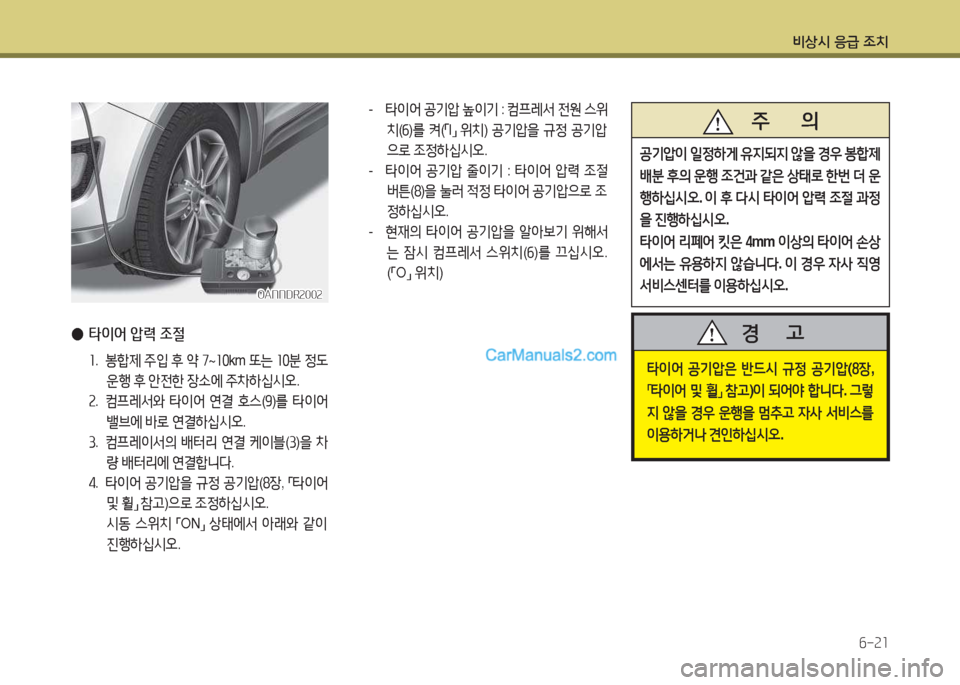Click the bullet 타이어 공기압 높이기
This screenshot has height=685, width=960.
[x=488, y=130]
